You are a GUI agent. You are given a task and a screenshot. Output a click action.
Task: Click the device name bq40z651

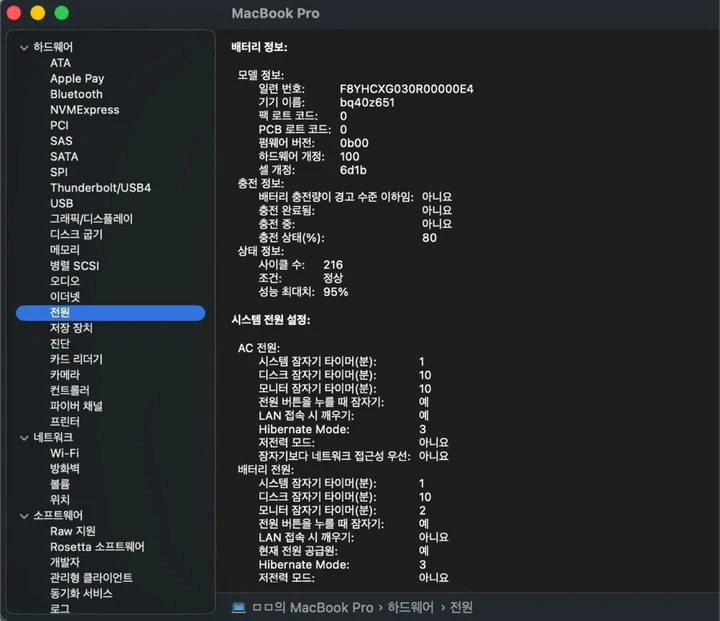(x=367, y=102)
